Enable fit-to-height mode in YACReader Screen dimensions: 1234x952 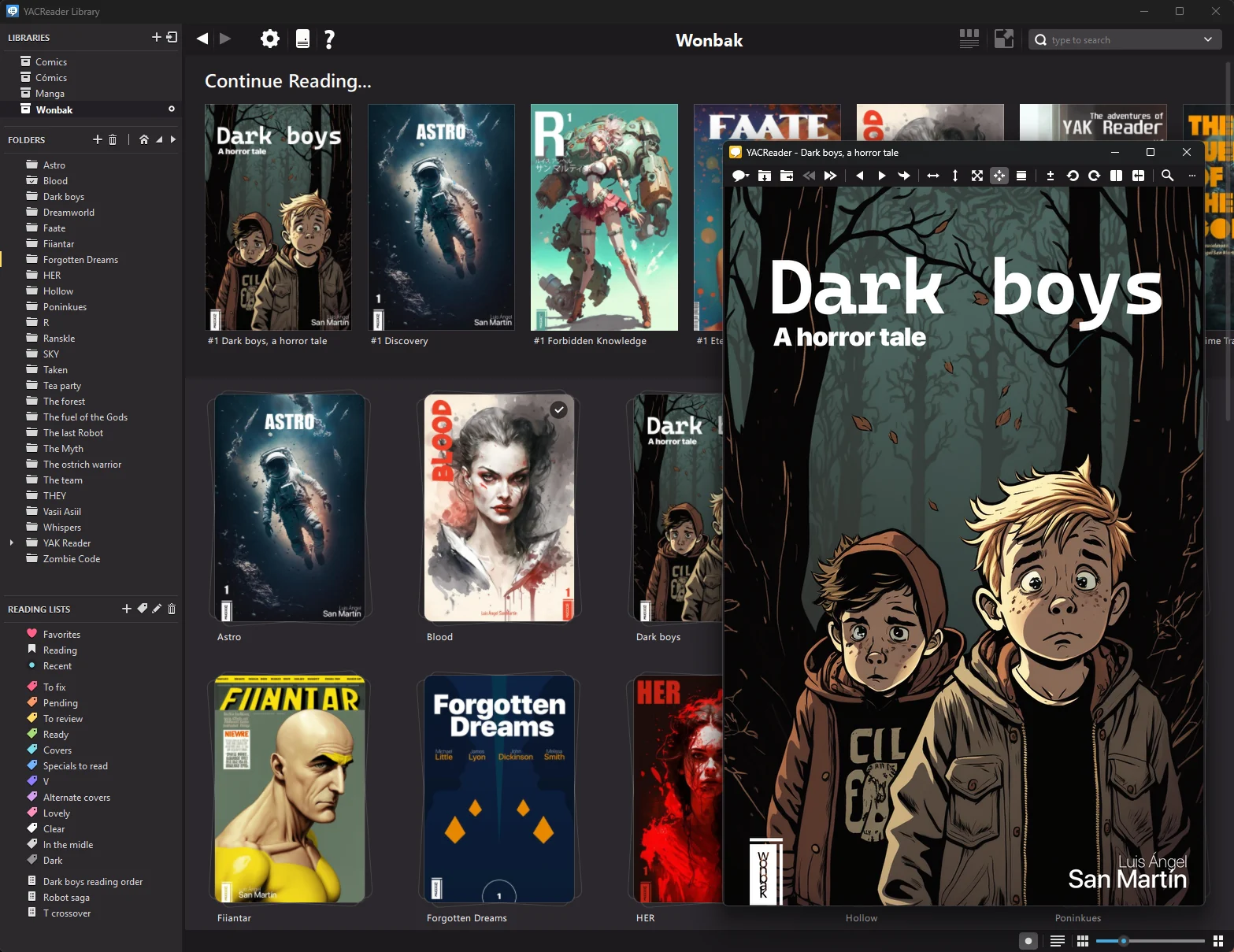(x=955, y=176)
